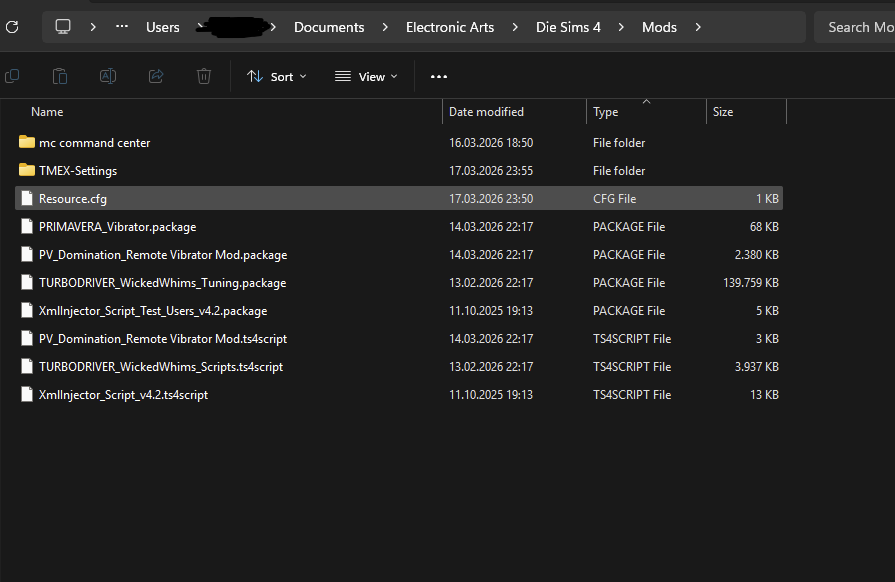
Task: Navigate to Documents in breadcrumb
Action: click(329, 27)
